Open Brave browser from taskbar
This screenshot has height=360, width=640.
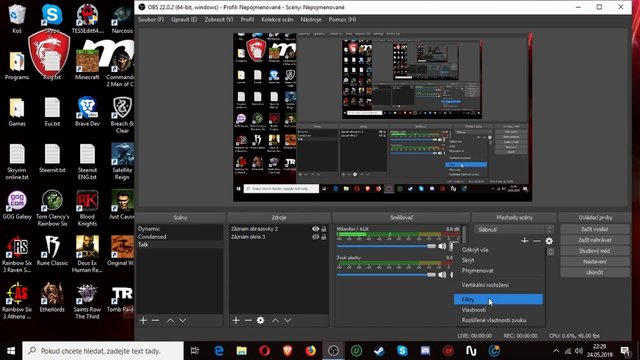(287, 351)
